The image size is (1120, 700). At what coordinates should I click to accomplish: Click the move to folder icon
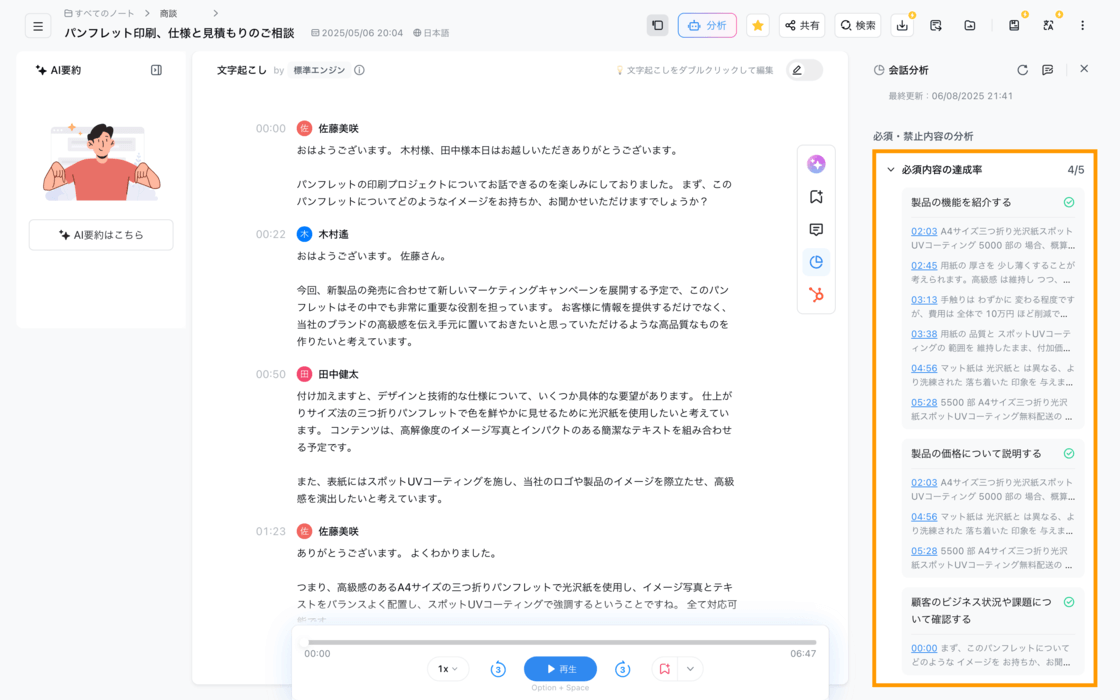coord(970,26)
